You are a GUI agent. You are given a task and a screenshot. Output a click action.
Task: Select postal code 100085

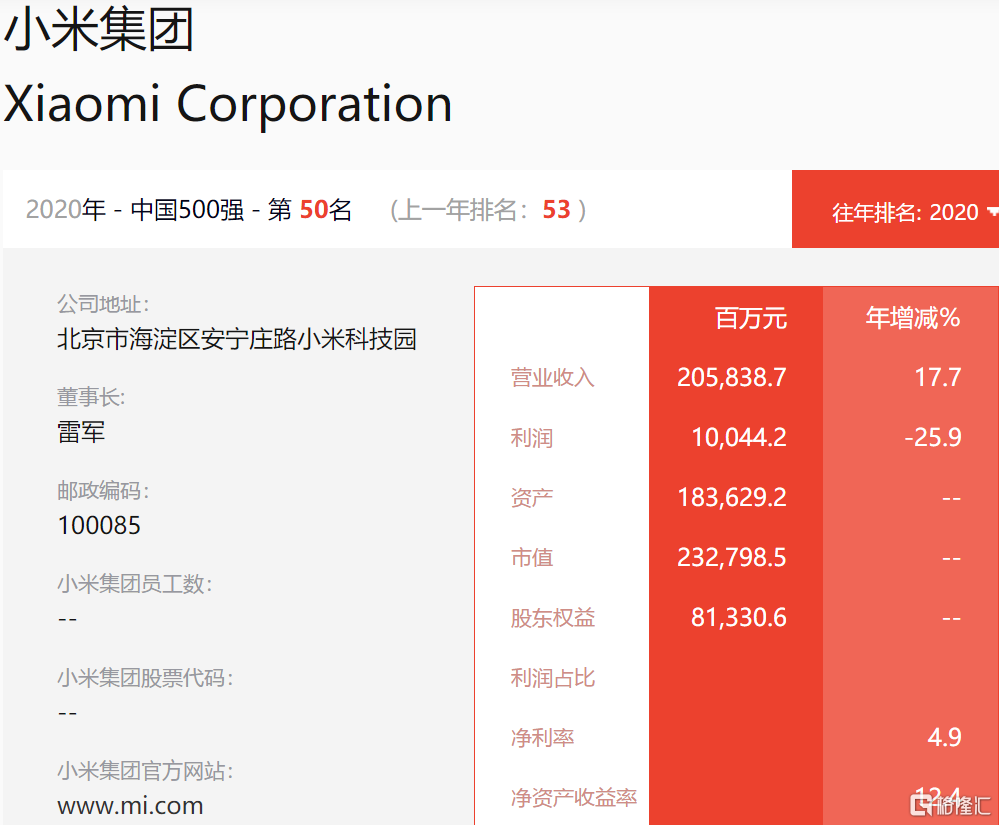(x=99, y=526)
